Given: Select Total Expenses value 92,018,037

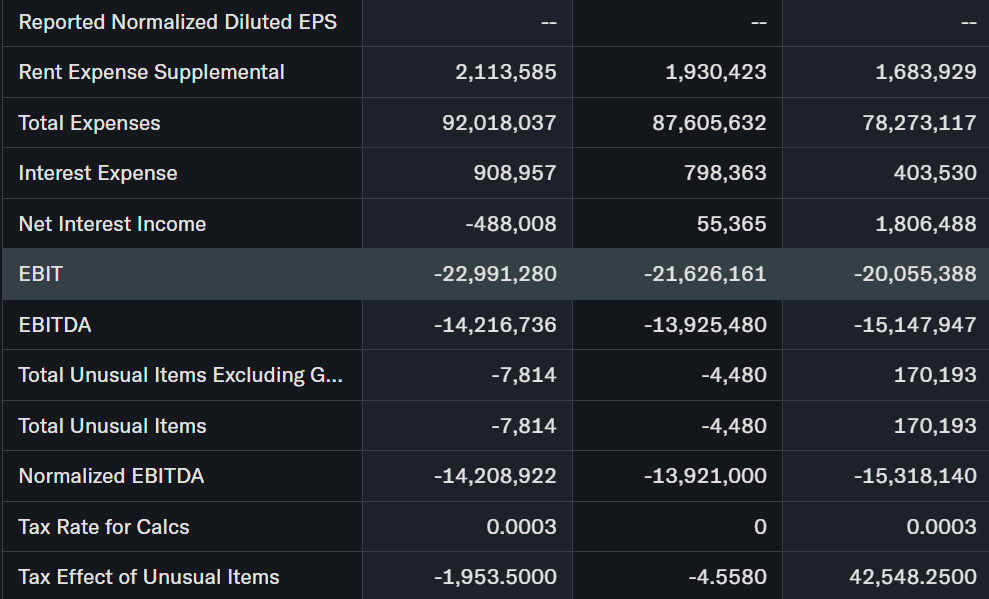Looking at the screenshot, I should coord(499,123).
